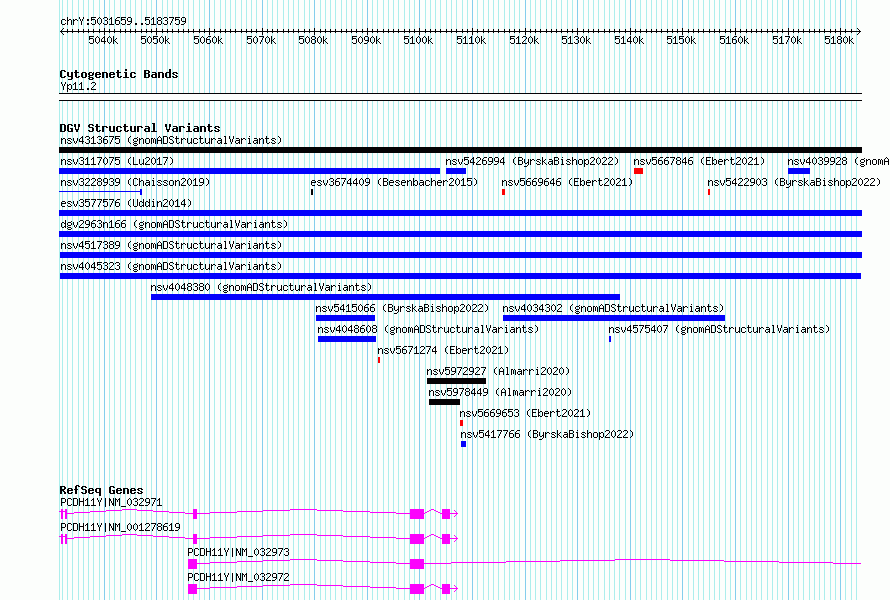Select the nsv3117075 (Lu2017) blue bar
The image size is (890, 600).
point(250,171)
